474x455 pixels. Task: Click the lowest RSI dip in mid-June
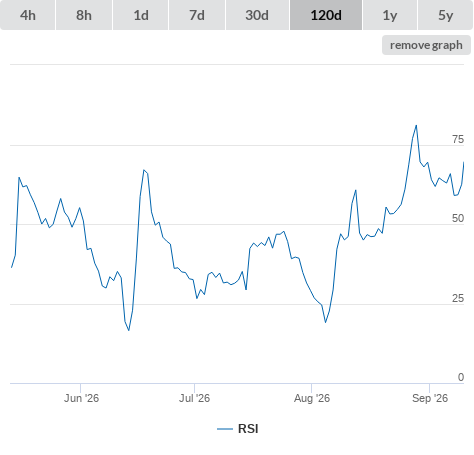point(129,330)
